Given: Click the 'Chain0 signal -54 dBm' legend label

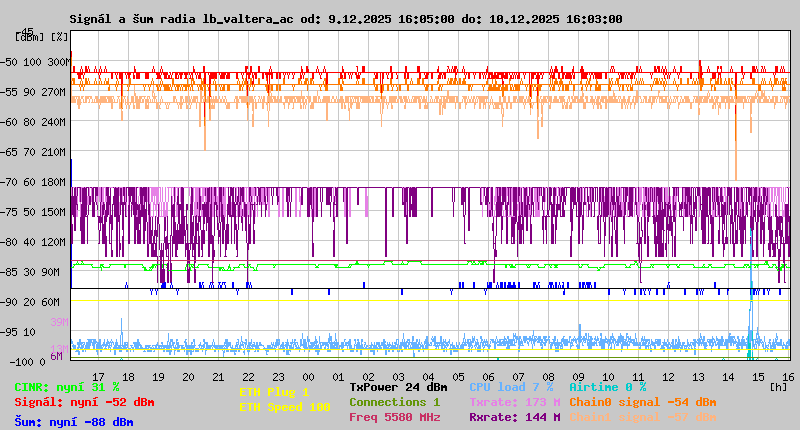Looking at the screenshot, I should click(643, 402).
